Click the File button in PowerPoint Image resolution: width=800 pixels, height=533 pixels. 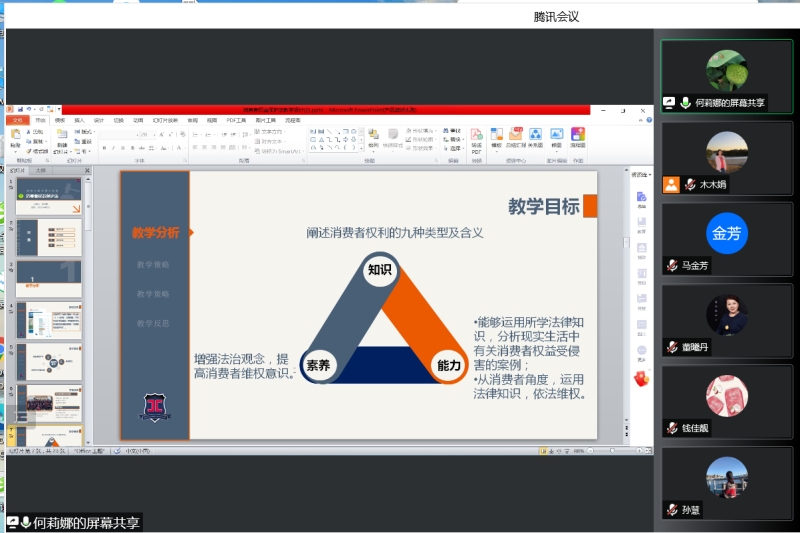tap(16, 120)
